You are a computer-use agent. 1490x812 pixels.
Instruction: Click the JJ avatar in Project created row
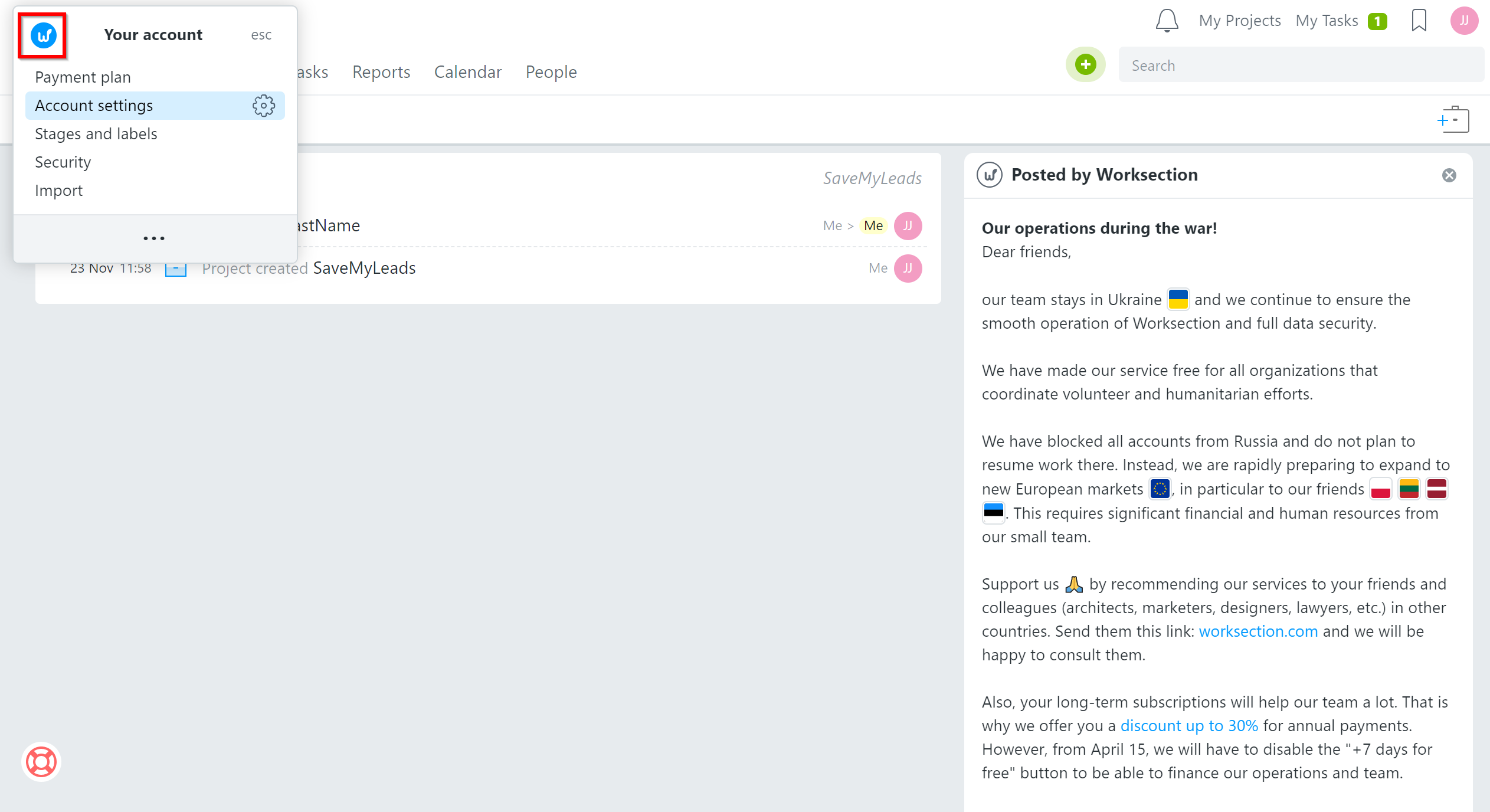point(908,269)
